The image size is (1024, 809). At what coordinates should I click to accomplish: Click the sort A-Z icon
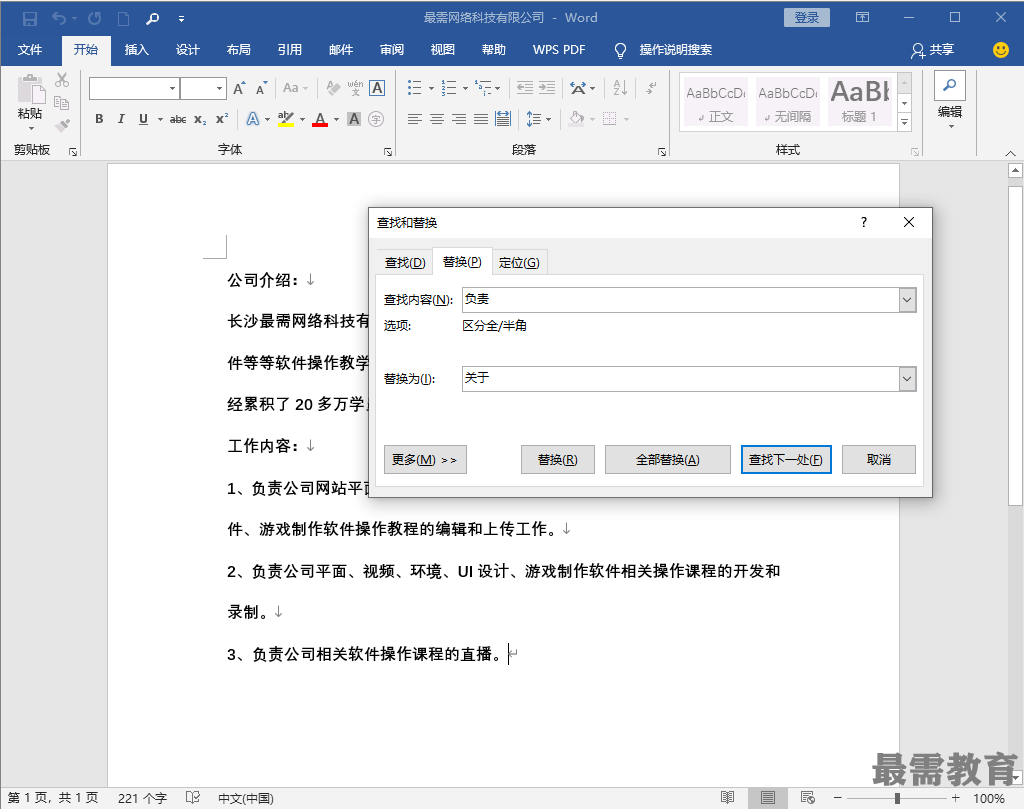coord(620,87)
